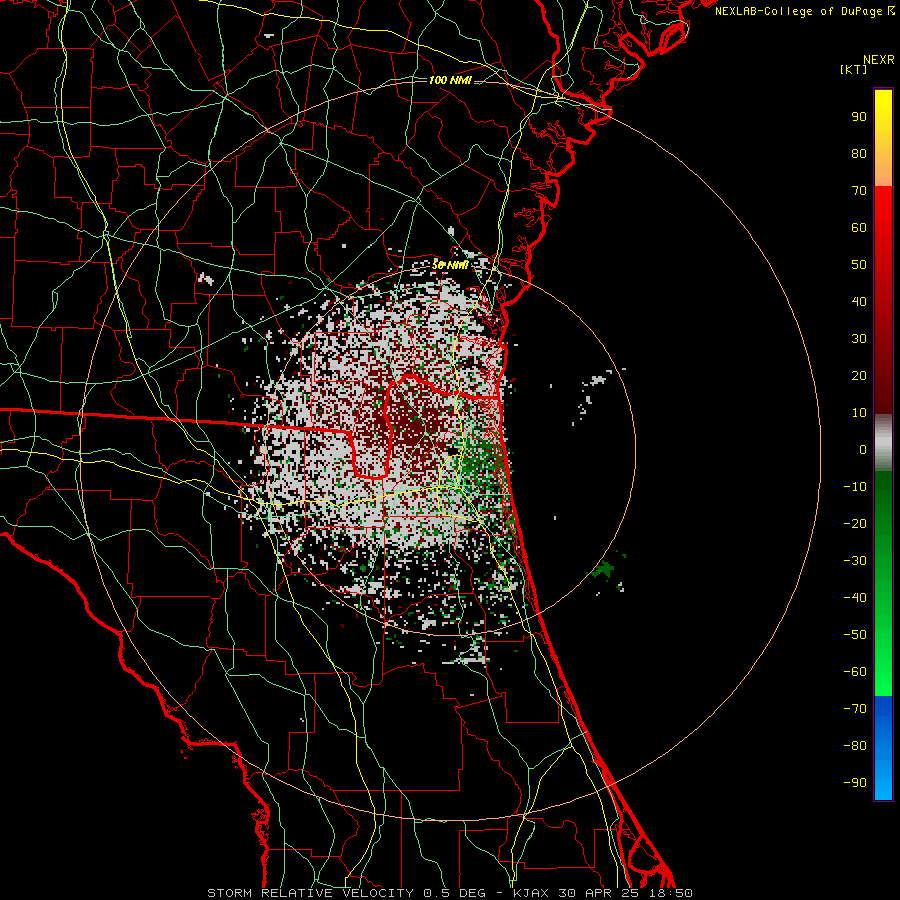Click the KJAX radar site identifier
Viewport: 900px width, 900px height.
tap(530, 893)
